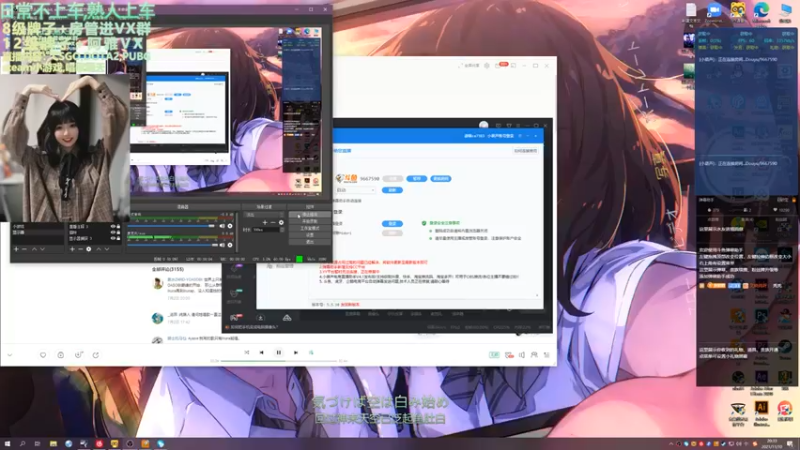The height and width of the screenshot is (450, 800).
Task: Open music player settings gear in title bar
Action: pos(487,66)
